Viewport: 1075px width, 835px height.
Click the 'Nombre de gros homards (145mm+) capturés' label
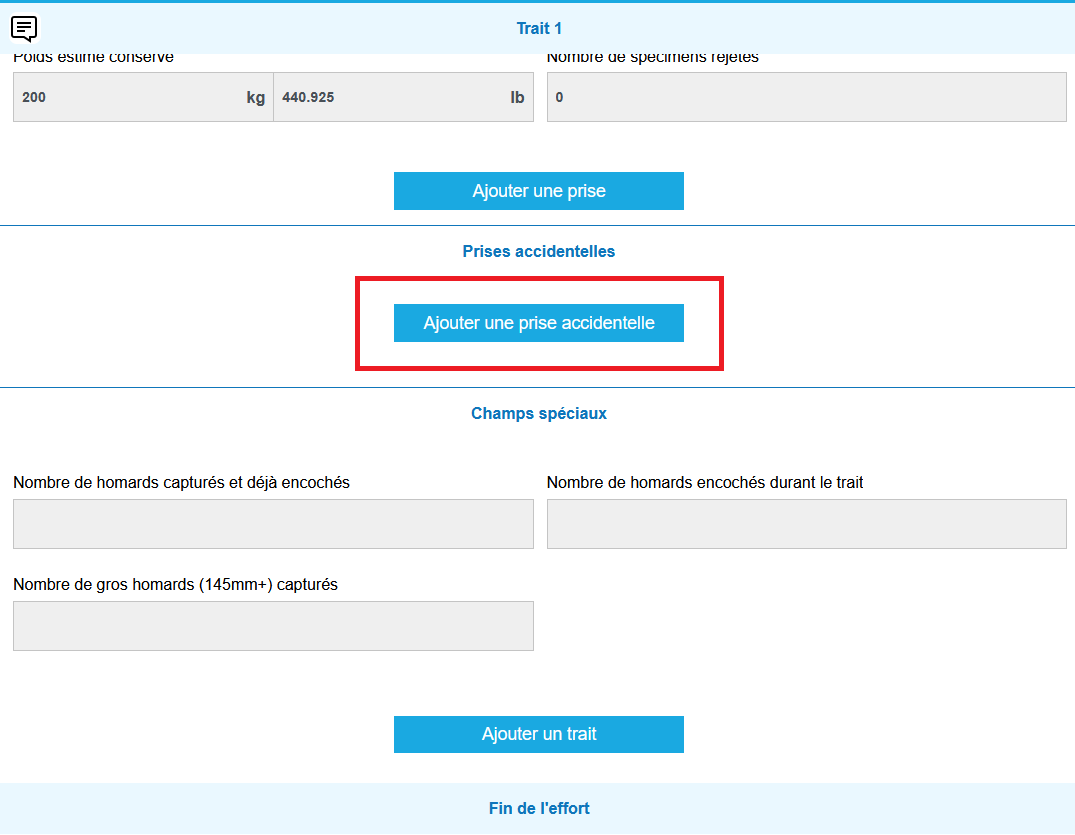(175, 584)
